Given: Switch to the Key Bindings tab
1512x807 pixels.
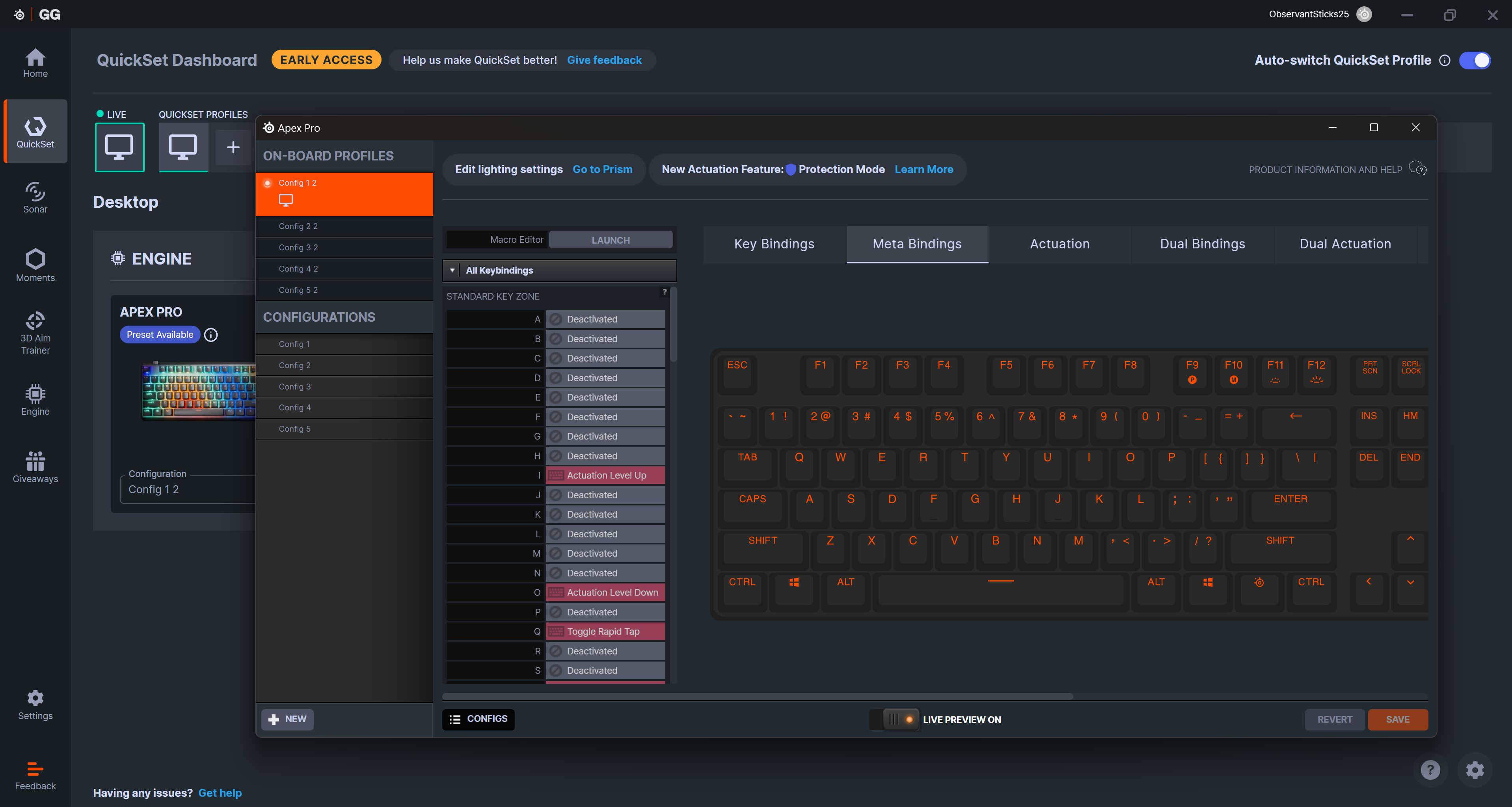Looking at the screenshot, I should click(774, 244).
